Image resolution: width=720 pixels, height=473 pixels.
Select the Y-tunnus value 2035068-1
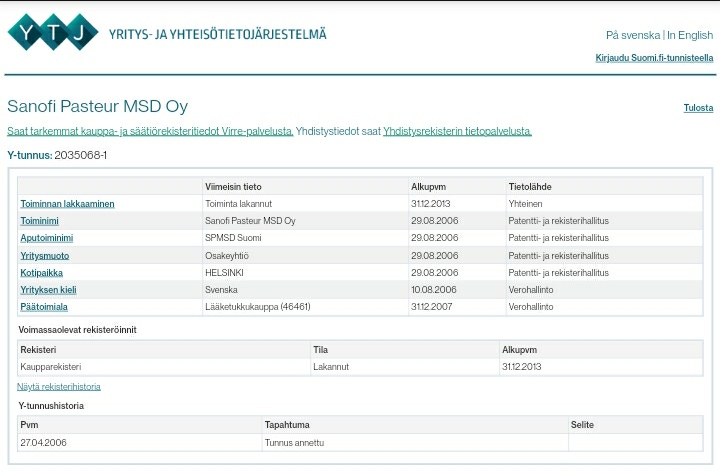pos(81,155)
